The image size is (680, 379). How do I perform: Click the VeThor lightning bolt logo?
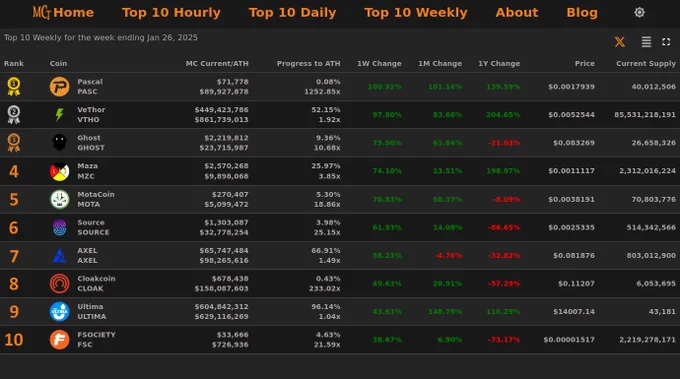[x=59, y=114]
